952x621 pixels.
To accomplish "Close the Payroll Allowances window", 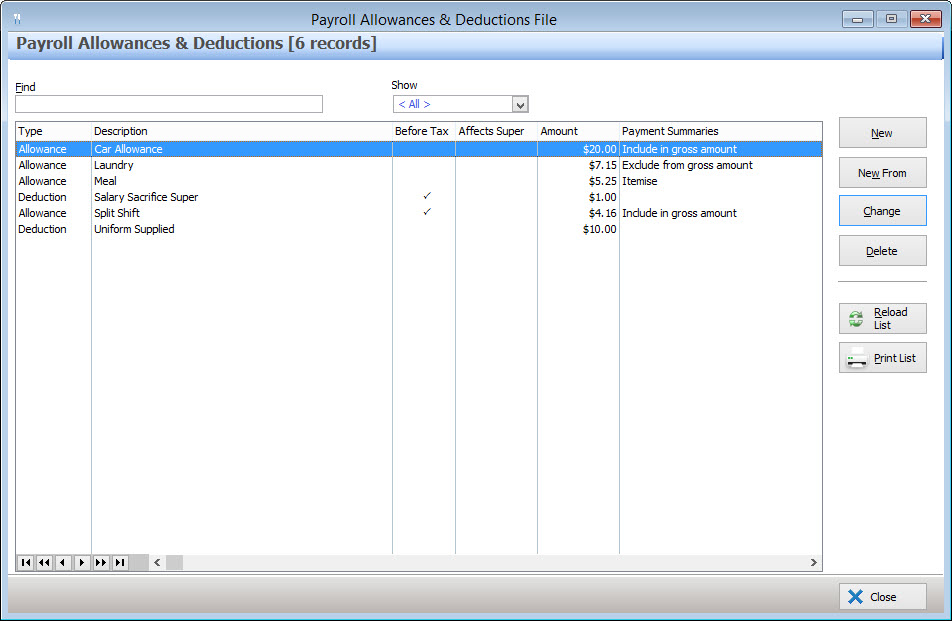I will (882, 596).
